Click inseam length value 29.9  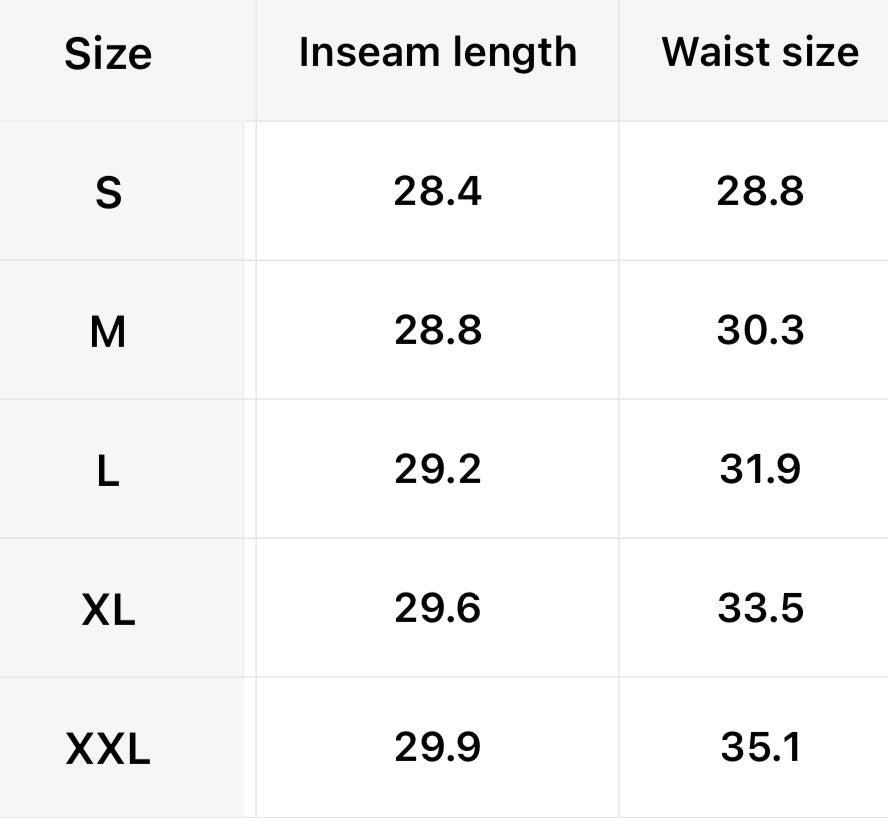(437, 747)
